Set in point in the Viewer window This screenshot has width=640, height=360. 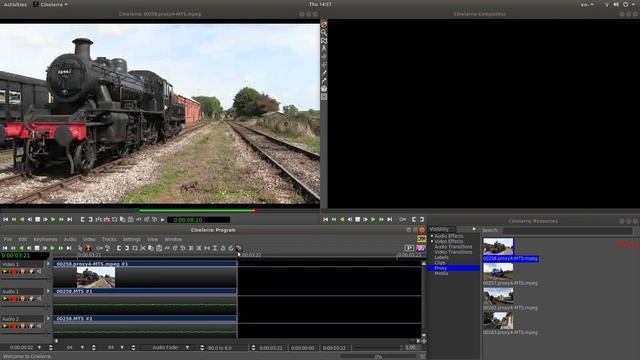83,220
